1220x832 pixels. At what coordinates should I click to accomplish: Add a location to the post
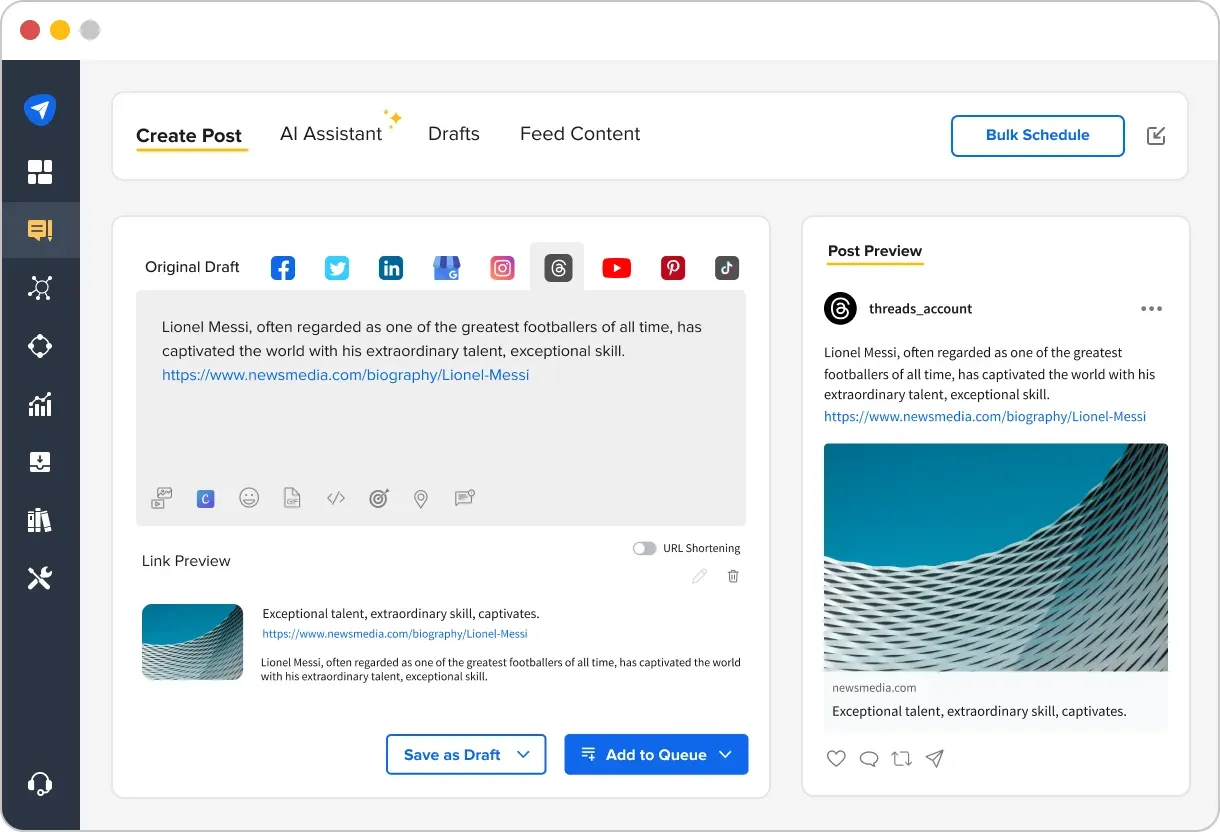point(420,498)
